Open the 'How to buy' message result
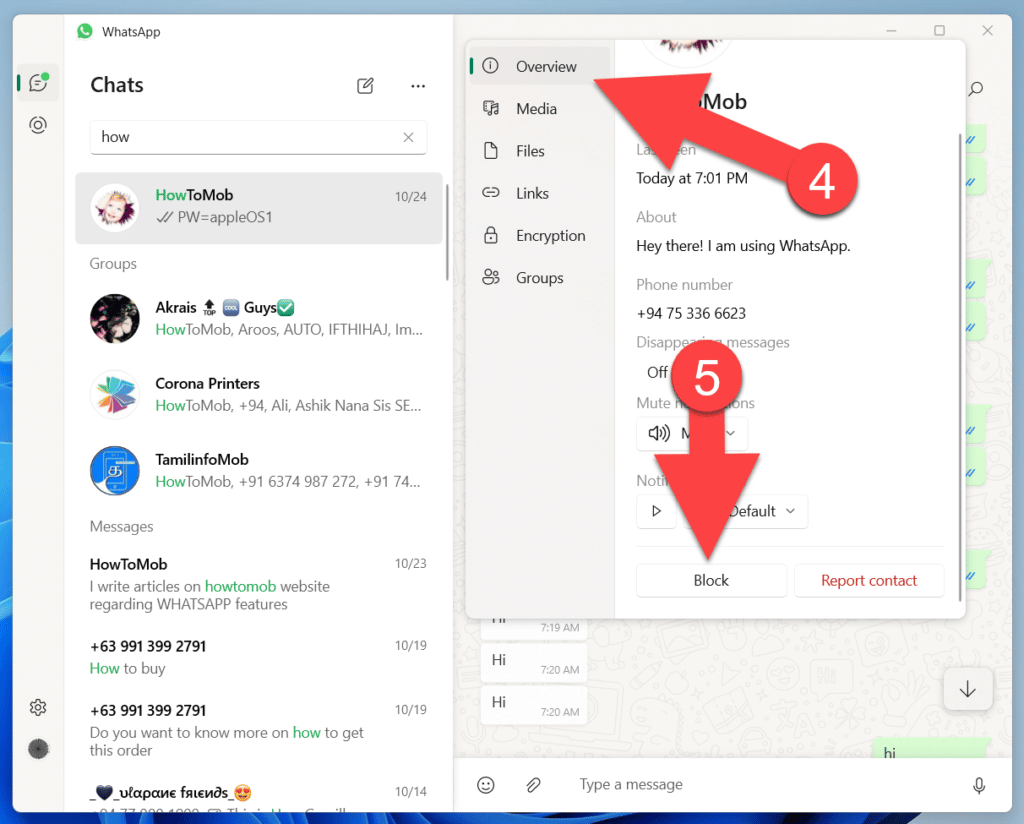Screen dimensions: 1024x824 tap(259, 657)
